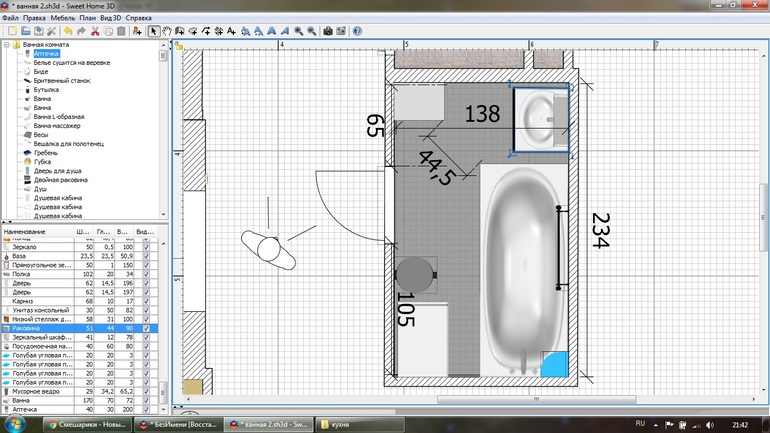Click the Create photo camera icon
This screenshot has height=433, width=770.
[328, 31]
